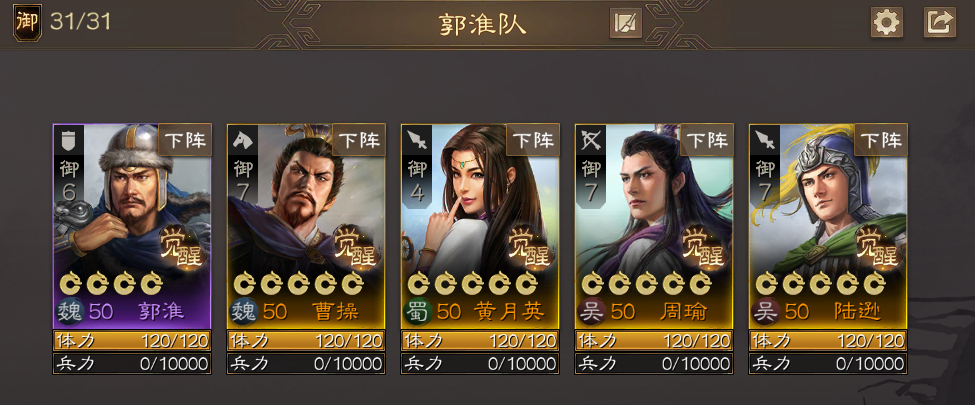Viewport: 975px width, 405px height.
Task: Remove 黄月英 with the 下阵 button
Action: click(x=534, y=140)
